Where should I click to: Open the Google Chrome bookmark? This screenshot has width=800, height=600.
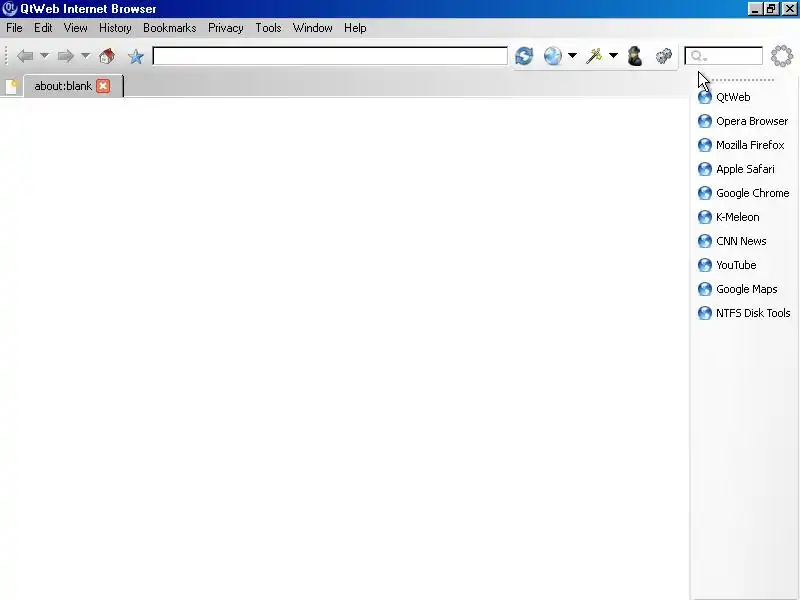[x=743, y=193]
